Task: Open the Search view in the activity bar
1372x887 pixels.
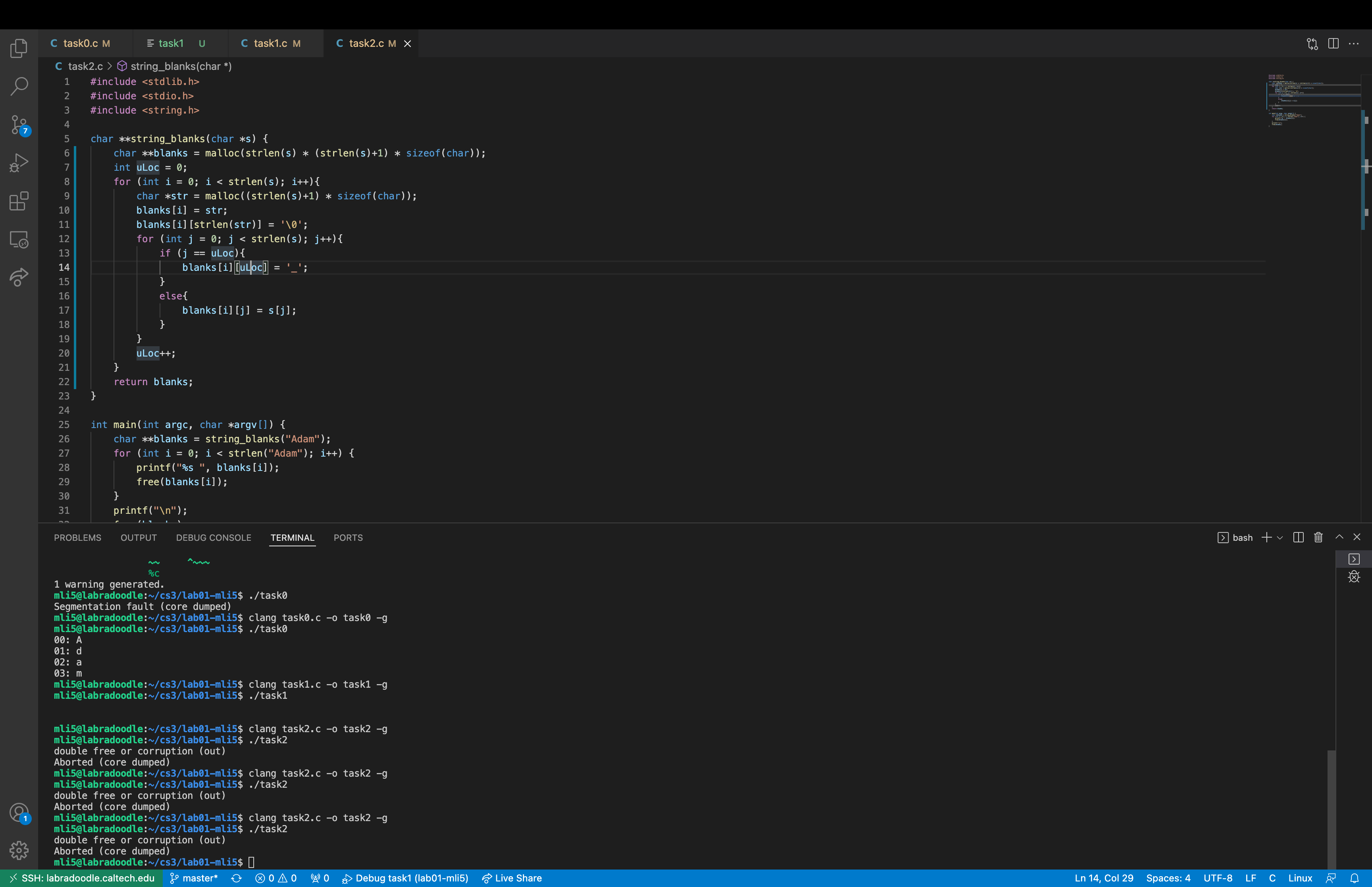Action: pyautogui.click(x=18, y=87)
